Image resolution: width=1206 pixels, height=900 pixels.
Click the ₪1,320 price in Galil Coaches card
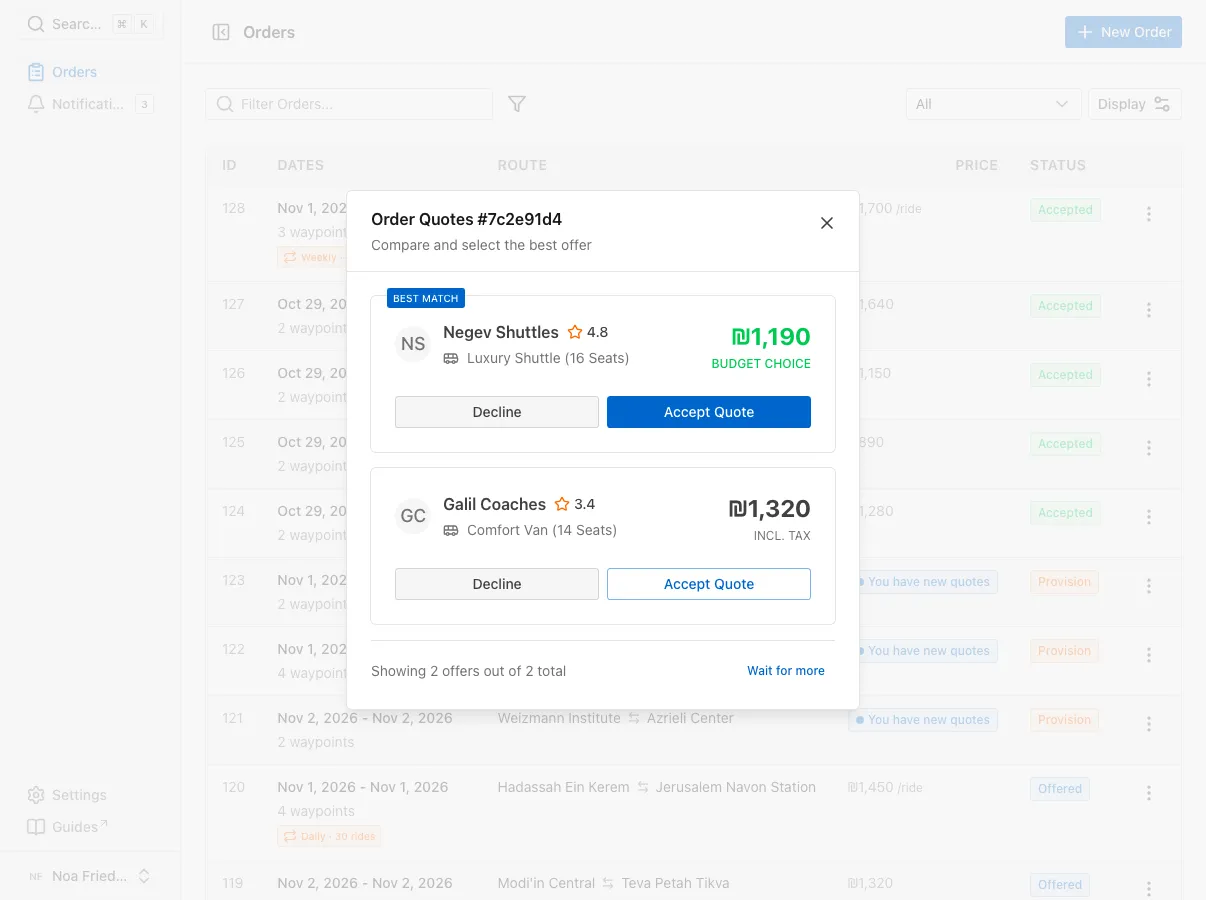769,508
